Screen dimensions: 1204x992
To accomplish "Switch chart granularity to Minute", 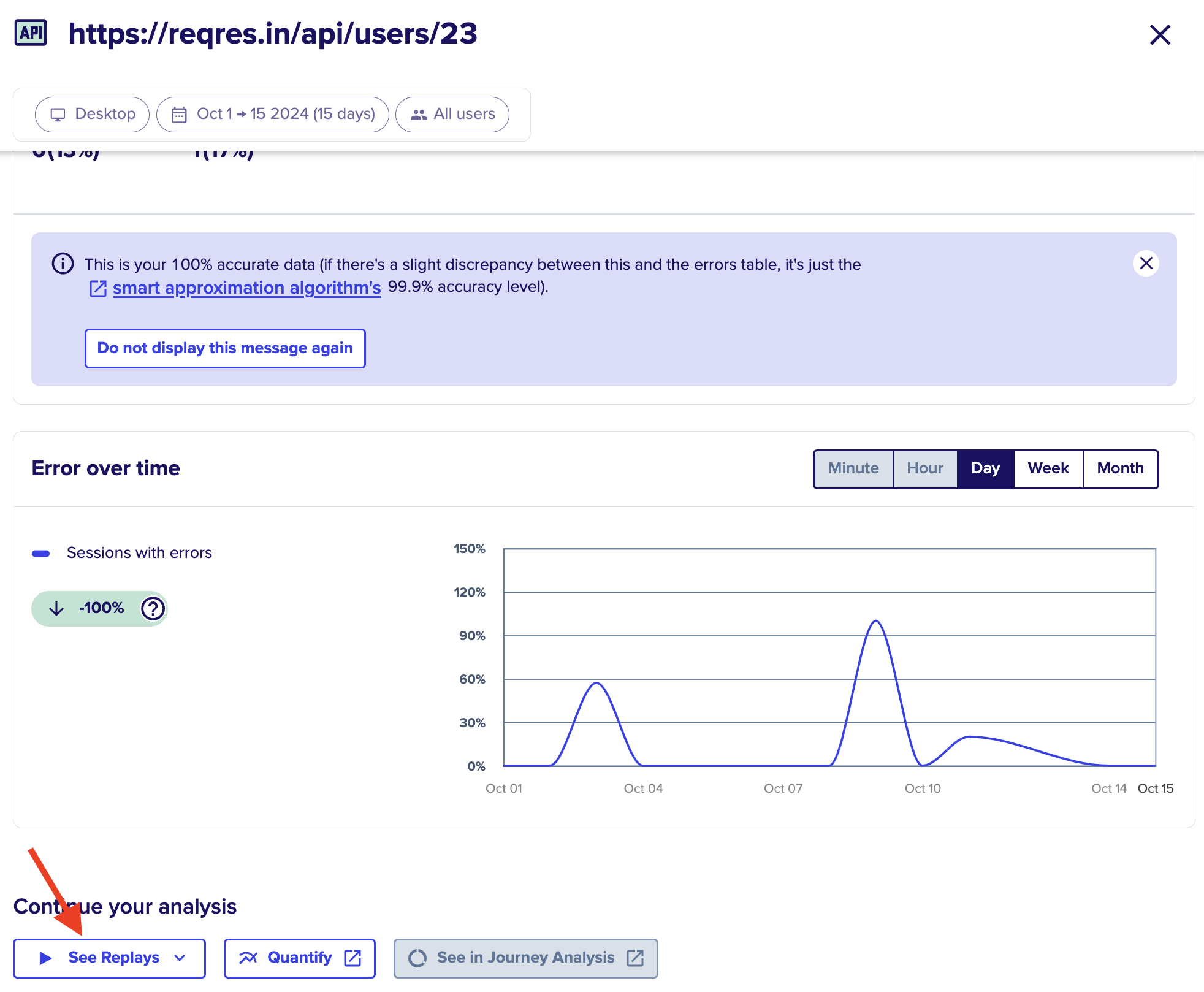I will (853, 468).
